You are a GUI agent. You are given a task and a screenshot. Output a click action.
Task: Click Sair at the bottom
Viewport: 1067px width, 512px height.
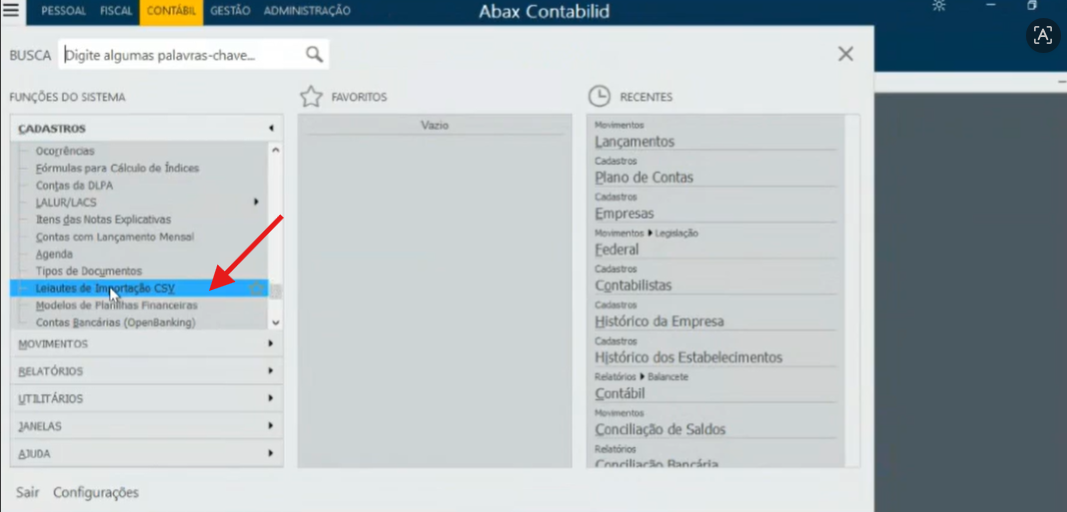pos(27,492)
